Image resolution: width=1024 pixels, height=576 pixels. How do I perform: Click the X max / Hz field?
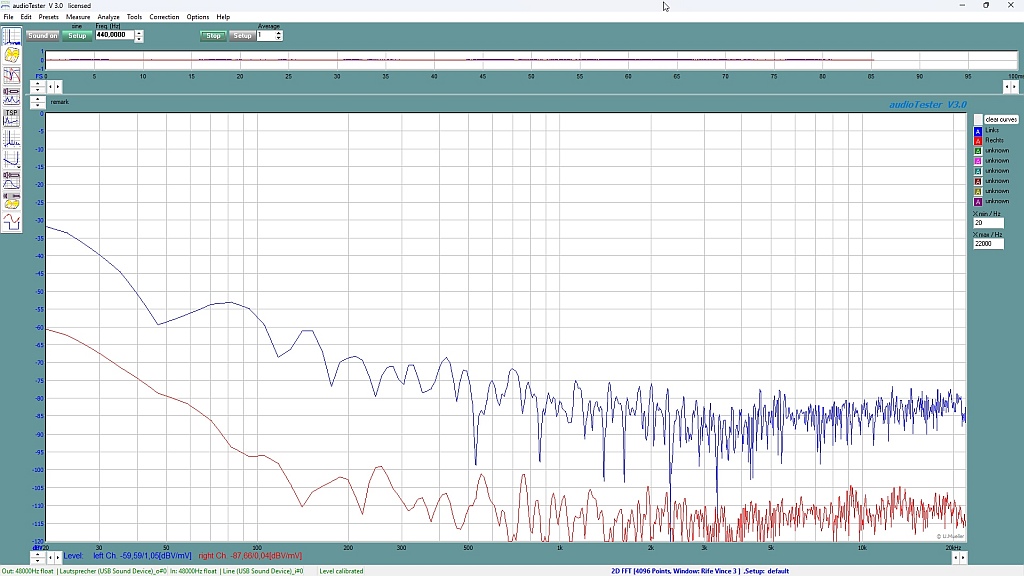pos(988,244)
